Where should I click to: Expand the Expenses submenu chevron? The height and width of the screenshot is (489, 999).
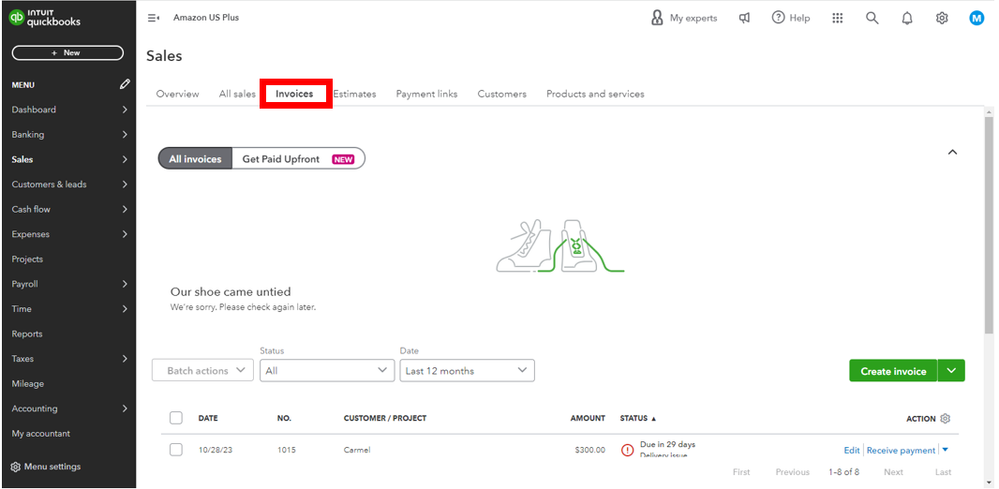(125, 234)
